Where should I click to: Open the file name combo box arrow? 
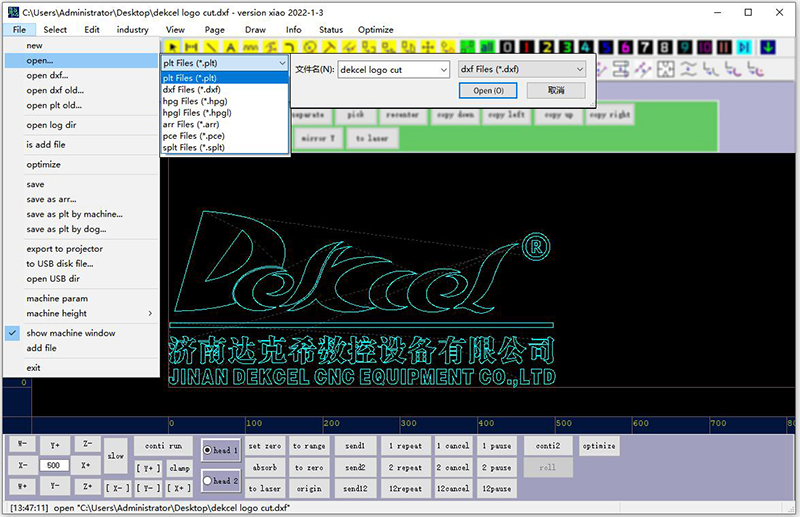443,69
